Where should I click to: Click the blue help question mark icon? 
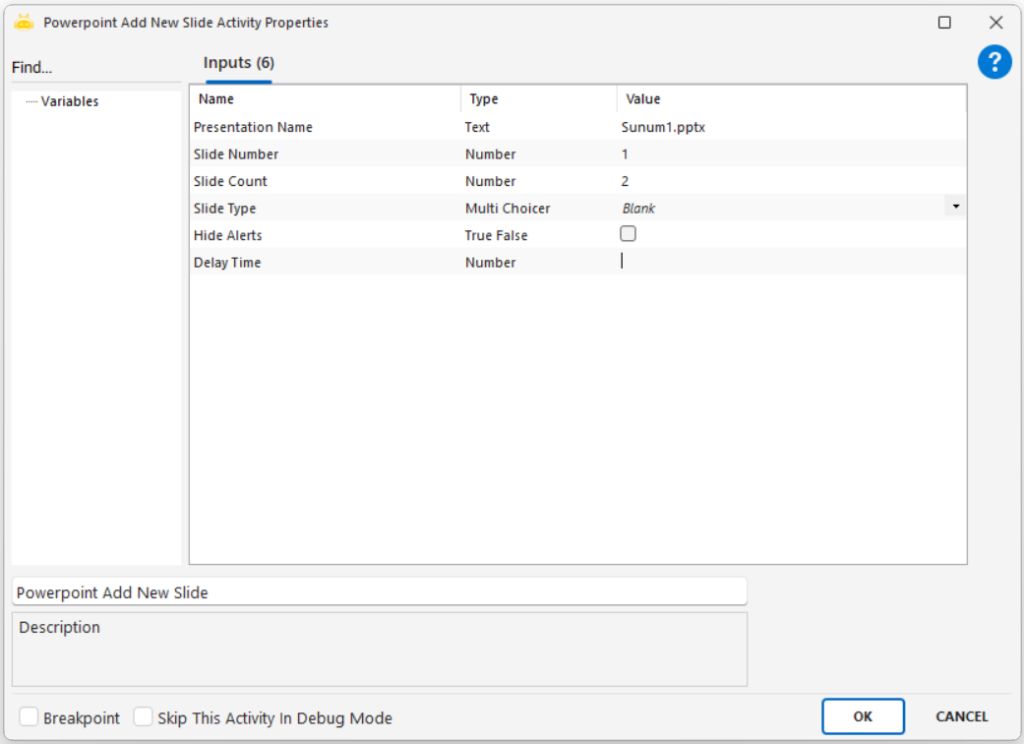(x=994, y=63)
